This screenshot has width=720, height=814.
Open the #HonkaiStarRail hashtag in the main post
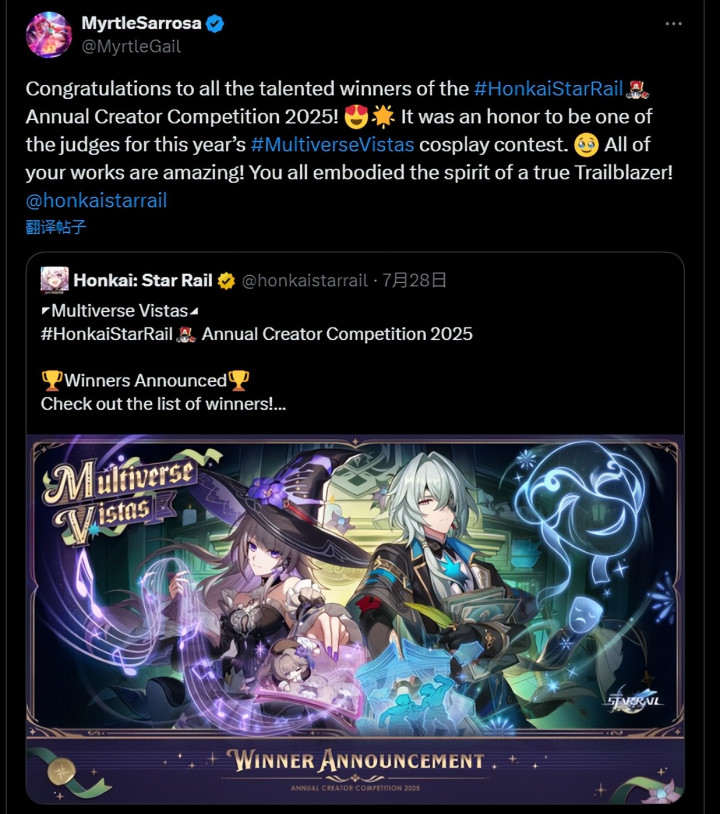(x=549, y=89)
